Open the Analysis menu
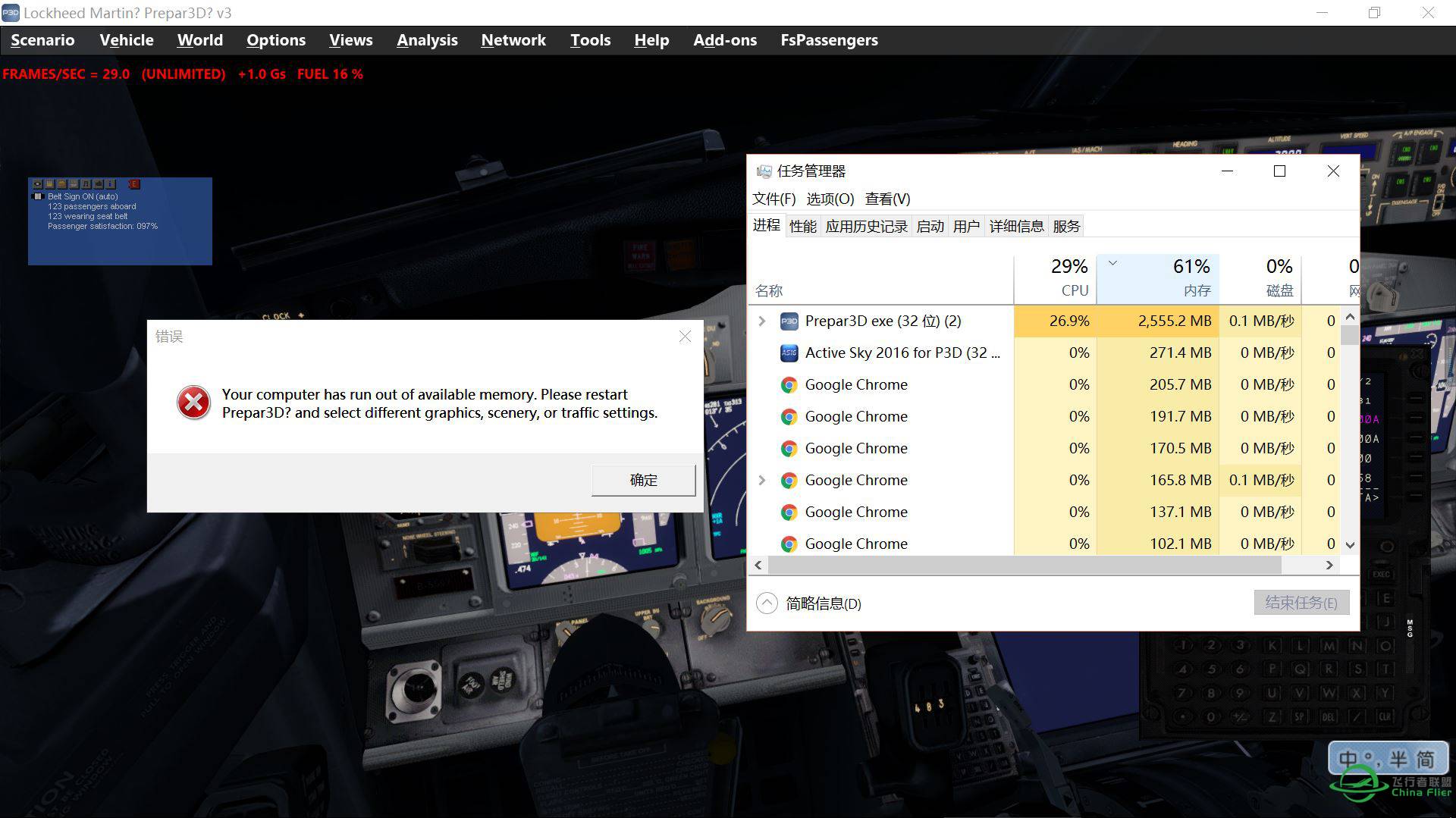This screenshot has width=1456, height=818. click(x=427, y=40)
